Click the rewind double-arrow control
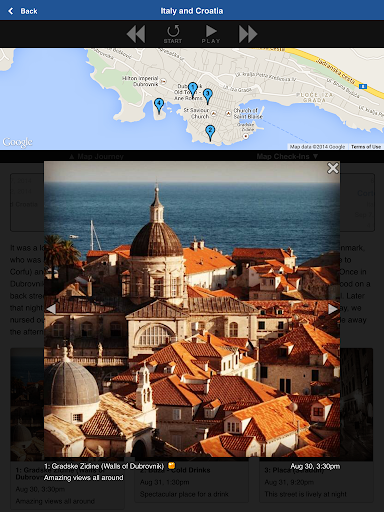The width and height of the screenshot is (384, 512). click(x=136, y=34)
